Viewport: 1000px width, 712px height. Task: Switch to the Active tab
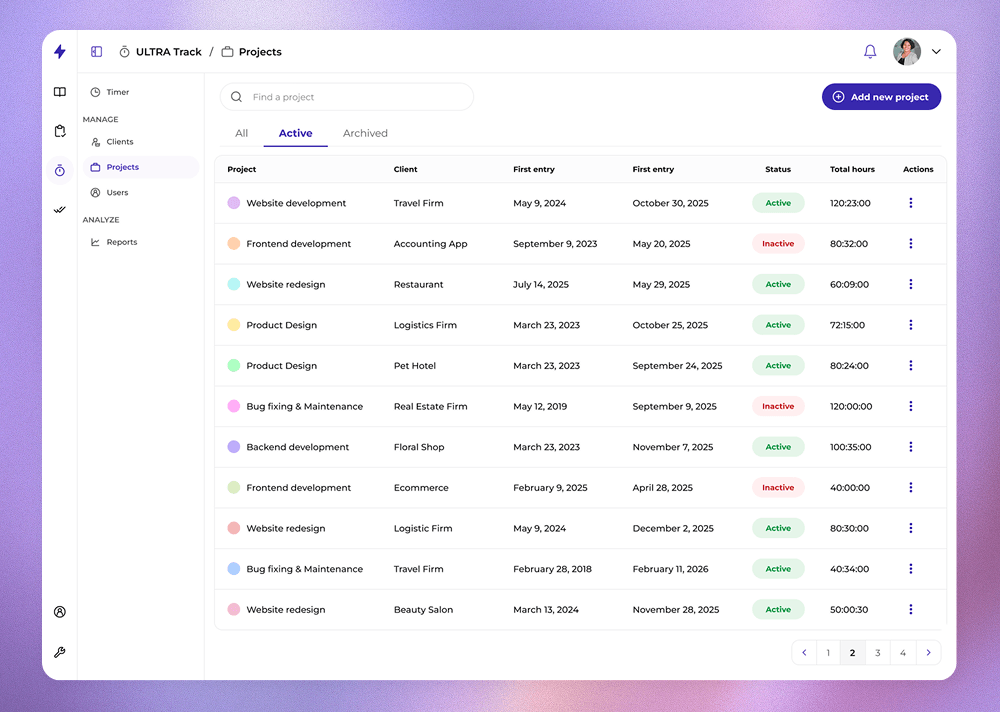(x=296, y=133)
